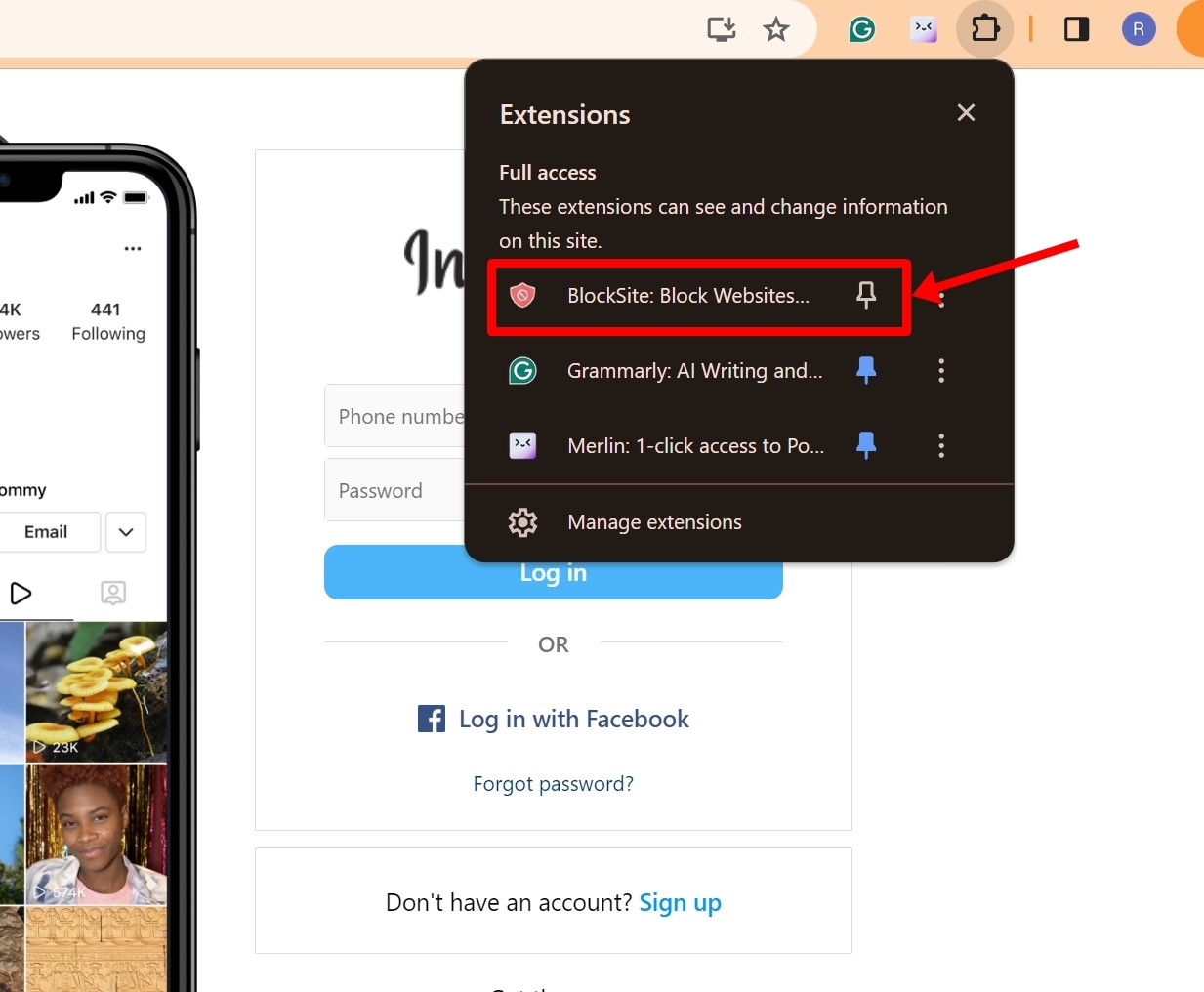Bookmark this page with the star icon
This screenshot has height=992, width=1204.
[776, 29]
